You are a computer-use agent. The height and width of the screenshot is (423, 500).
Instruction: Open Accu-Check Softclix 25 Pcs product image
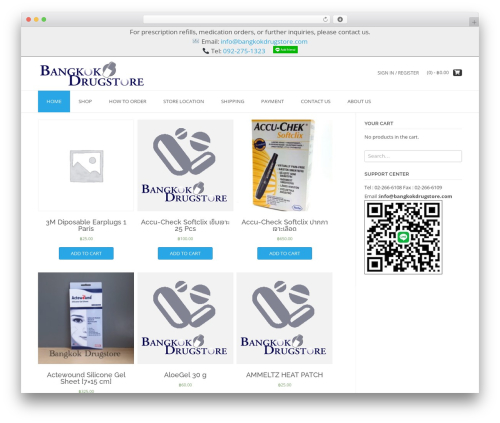[185, 165]
